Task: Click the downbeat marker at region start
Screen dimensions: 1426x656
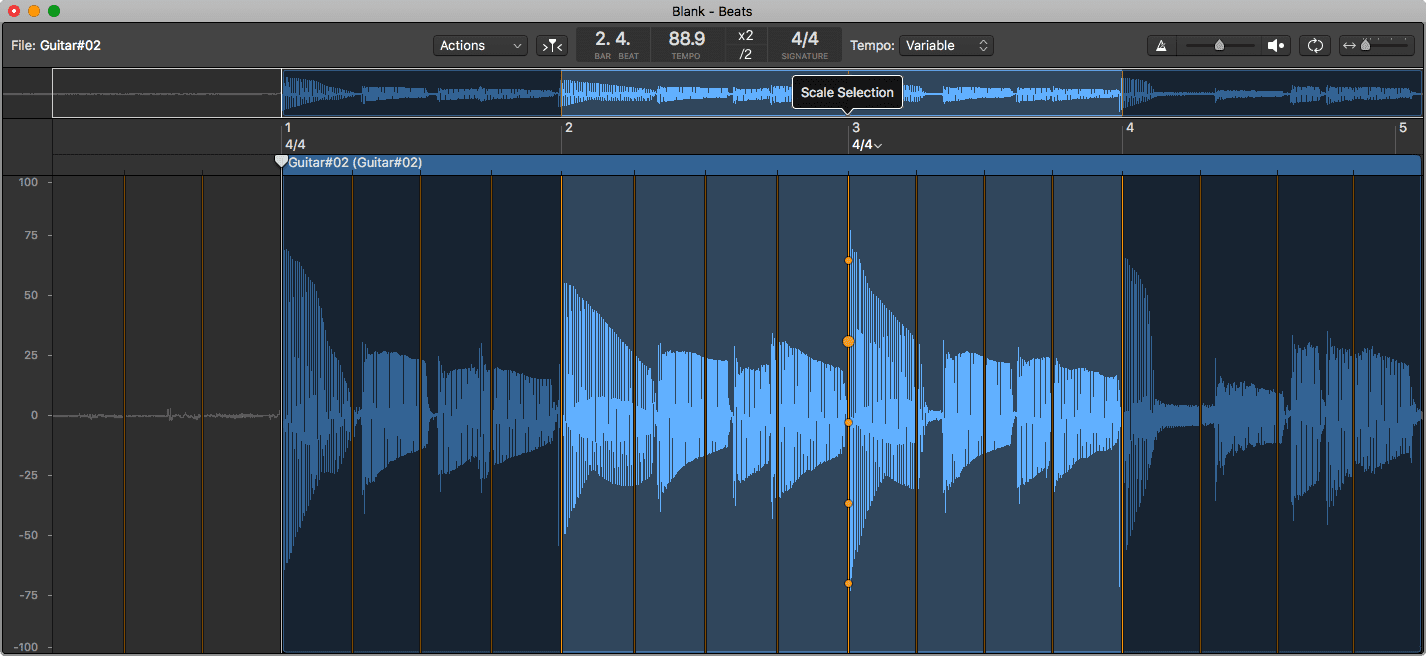Action: tap(281, 161)
